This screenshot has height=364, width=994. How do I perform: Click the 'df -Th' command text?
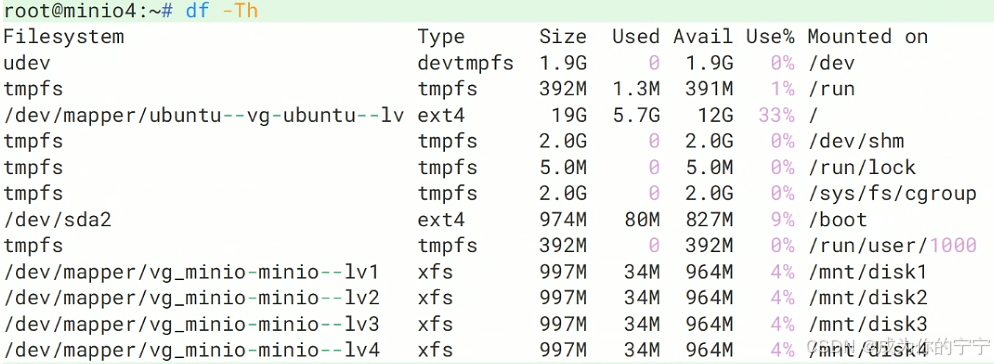(x=222, y=11)
